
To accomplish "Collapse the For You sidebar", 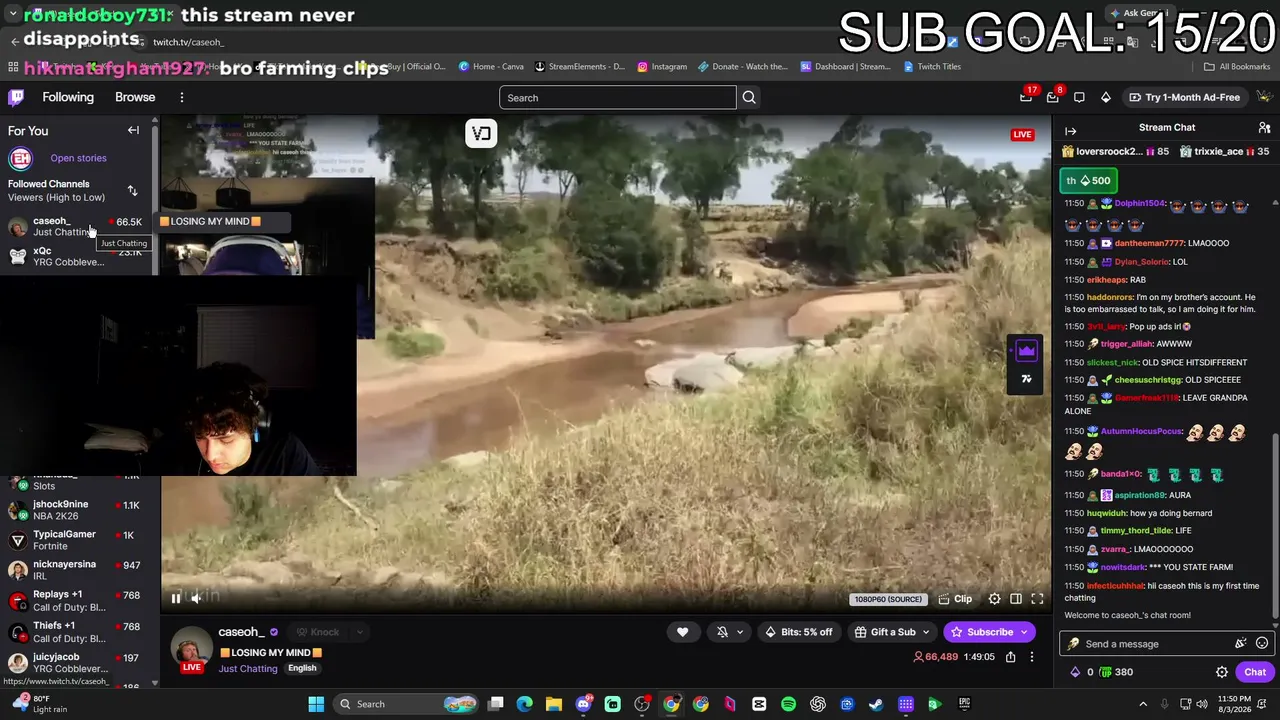I will pos(133,130).
